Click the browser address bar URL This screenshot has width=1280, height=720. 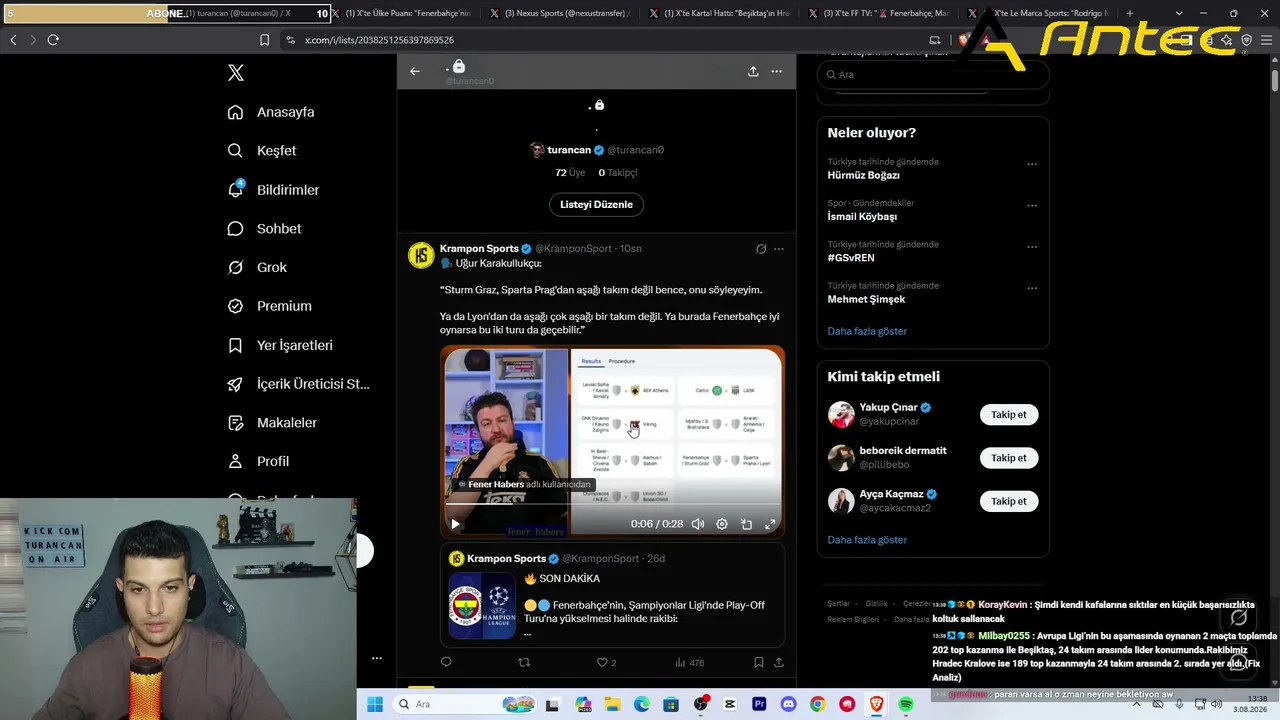click(379, 40)
